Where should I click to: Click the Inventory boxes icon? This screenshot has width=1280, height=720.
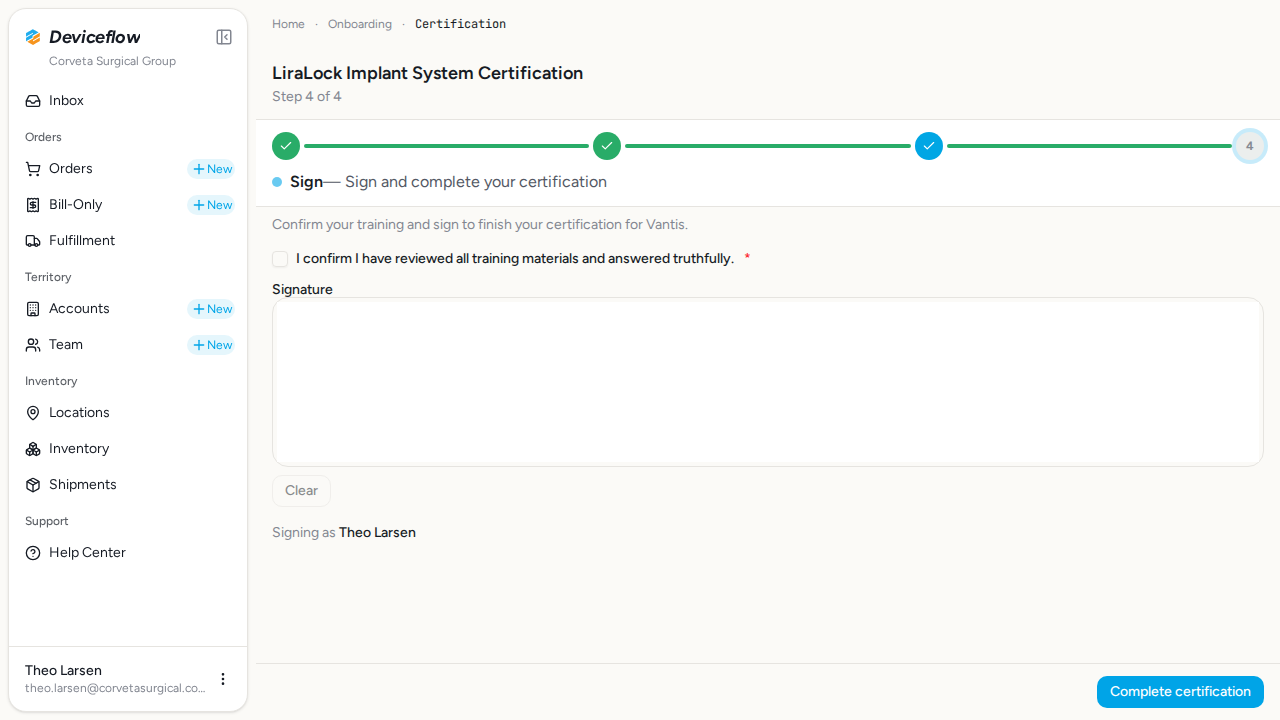click(x=33, y=449)
